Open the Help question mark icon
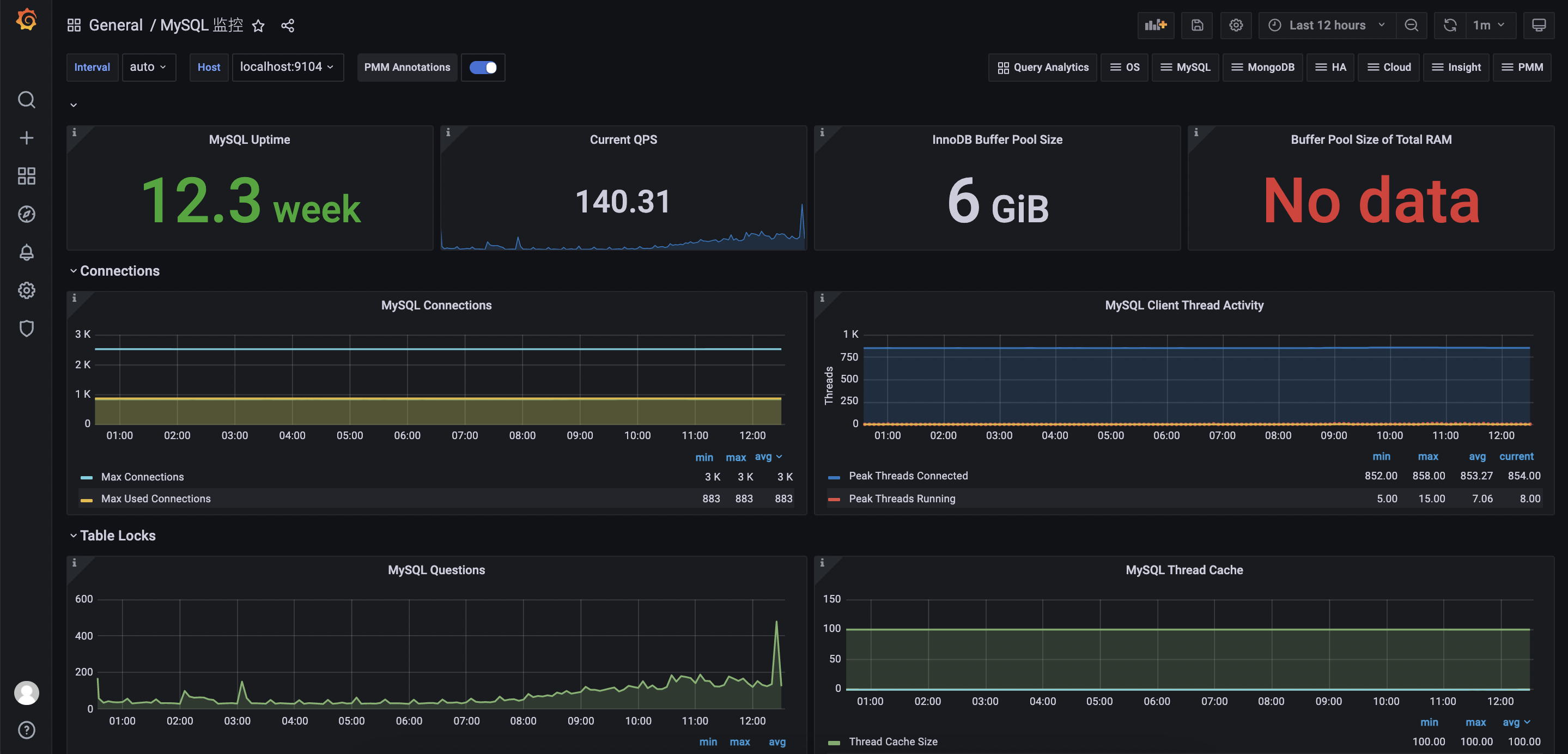1568x754 pixels. (26, 729)
